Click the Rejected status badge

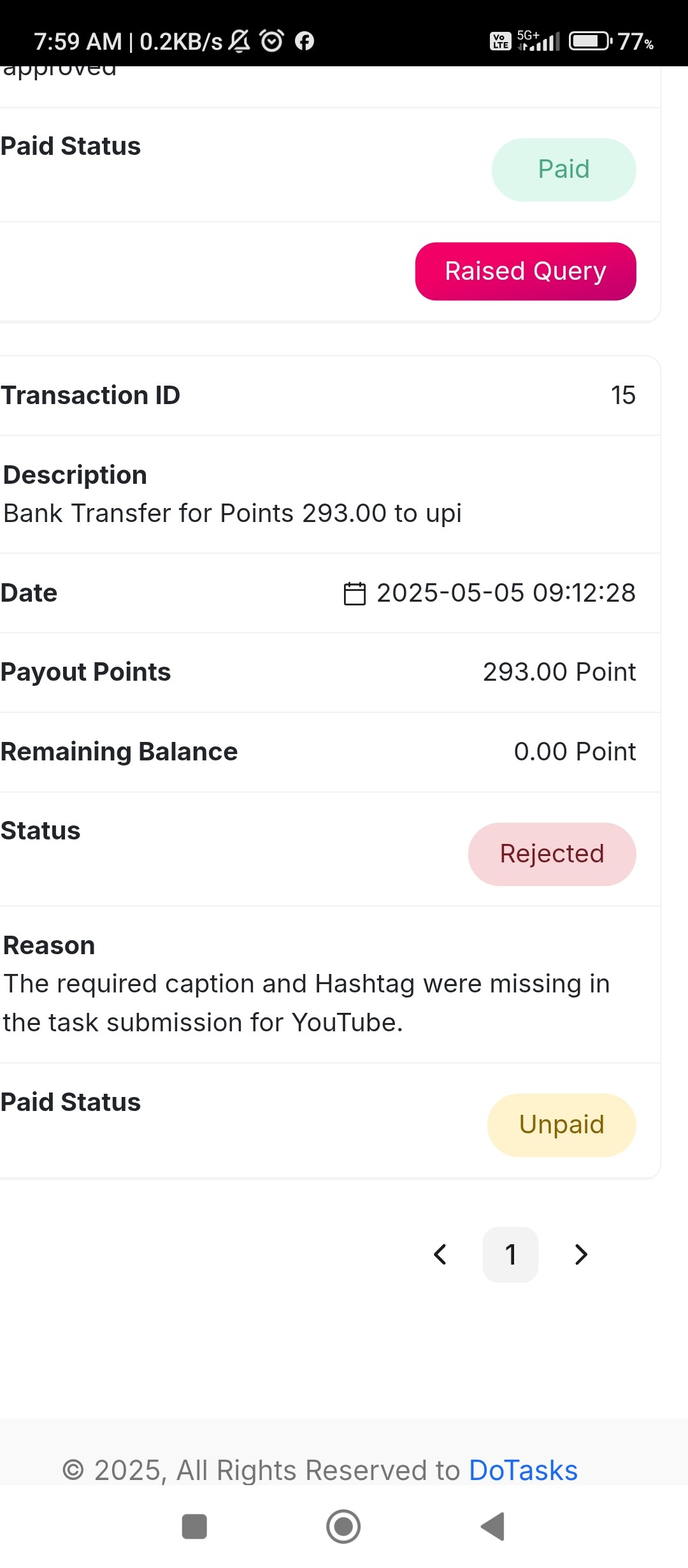coord(552,854)
